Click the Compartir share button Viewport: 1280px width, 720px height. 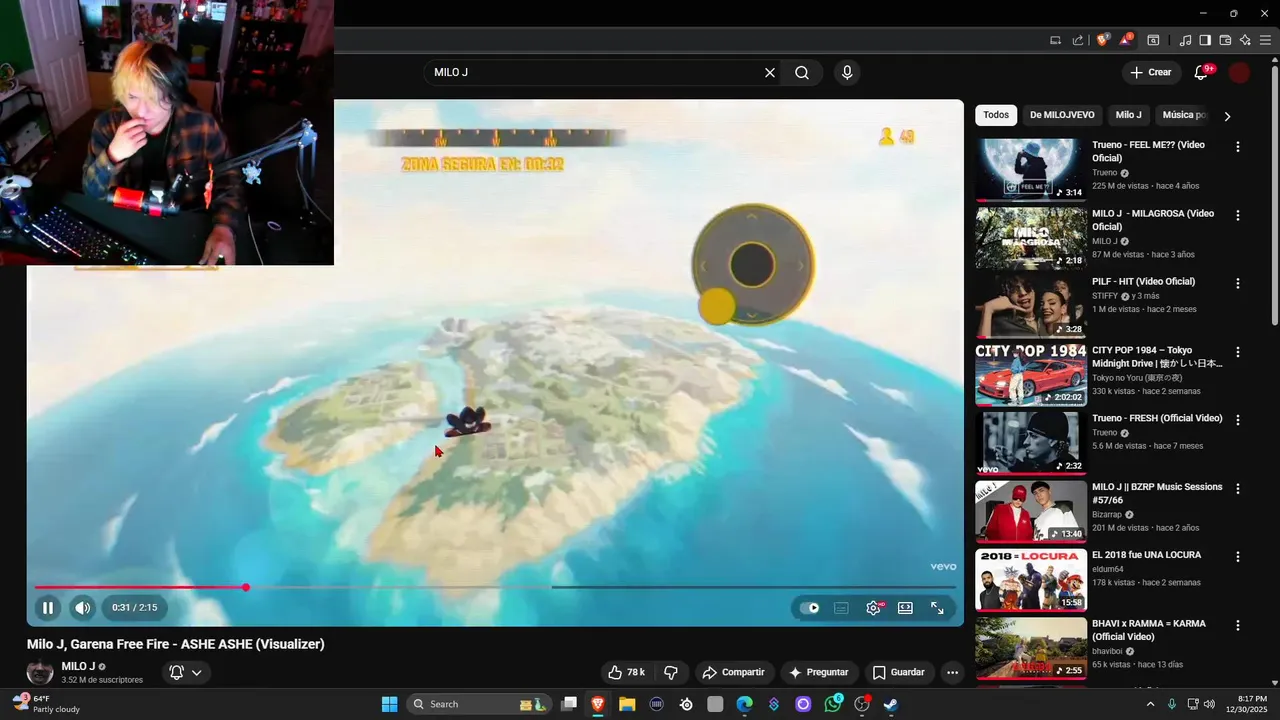(x=733, y=672)
